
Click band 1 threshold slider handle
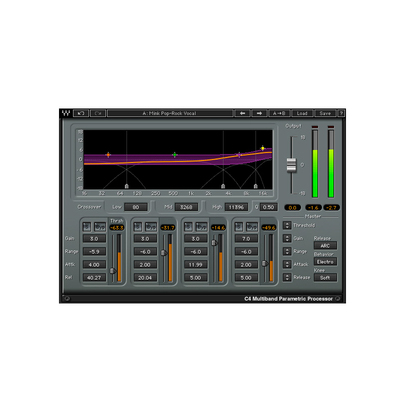(x=113, y=271)
